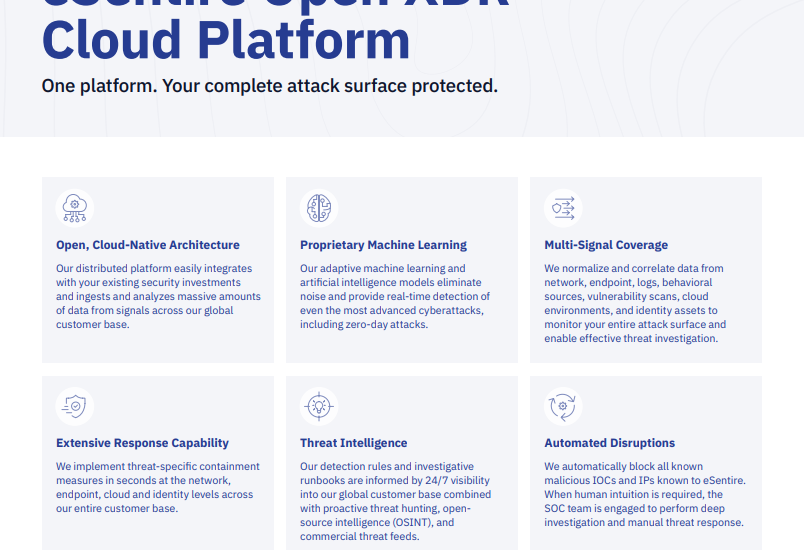804x550 pixels.
Task: Click the 'One platform' tagline text
Action: point(270,86)
